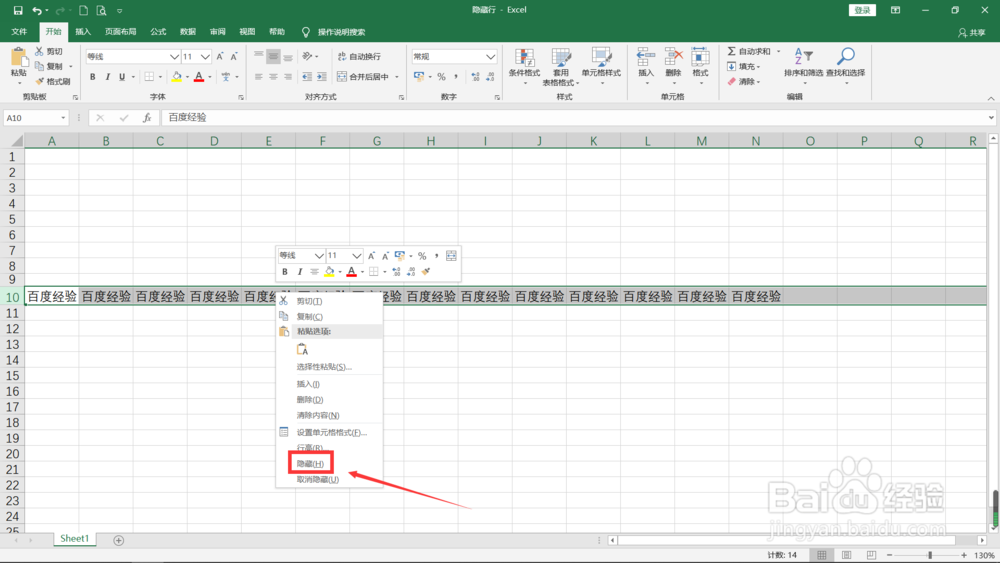Click the Sheet1 tab
The image size is (1000, 563).
coord(74,539)
